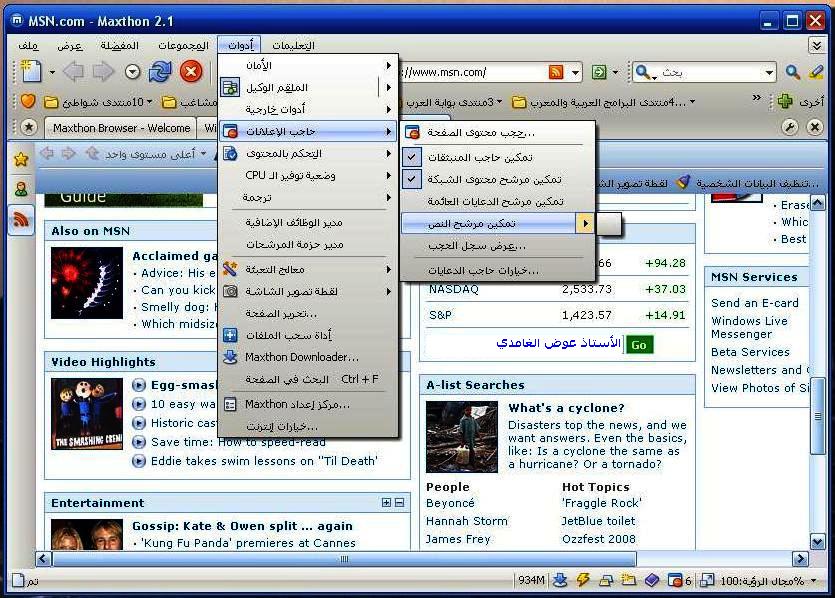Click the red Stop loading icon
The width and height of the screenshot is (835, 598).
tap(191, 71)
